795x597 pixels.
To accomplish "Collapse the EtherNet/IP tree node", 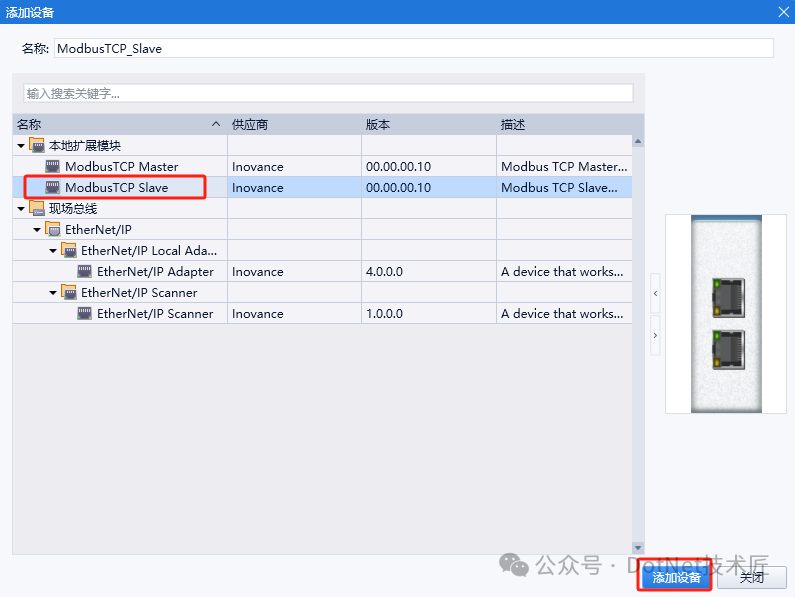I will 37,230.
